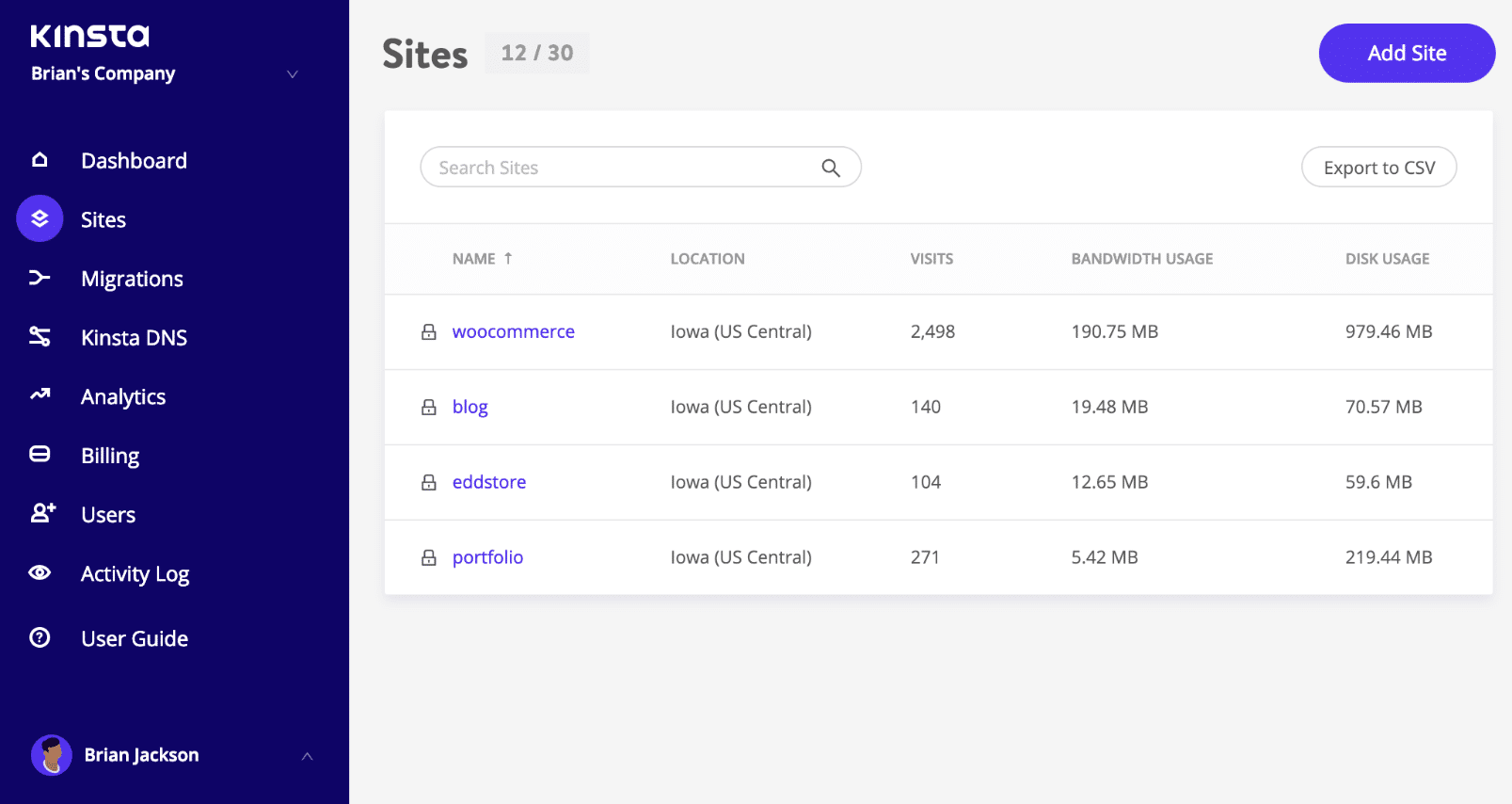Click 190.75 MB bandwidth value

click(1115, 331)
